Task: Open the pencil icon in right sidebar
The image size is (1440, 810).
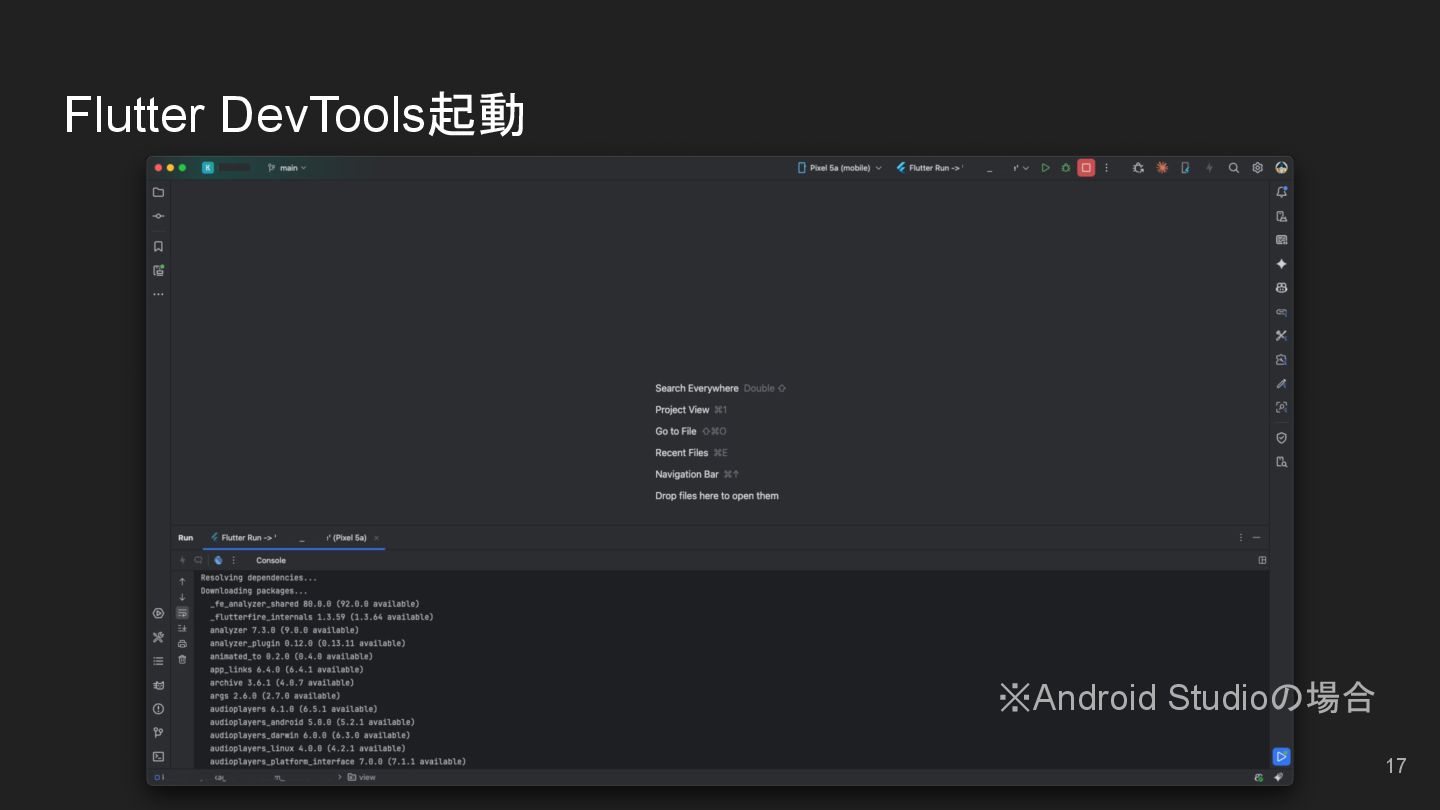Action: pyautogui.click(x=1282, y=384)
